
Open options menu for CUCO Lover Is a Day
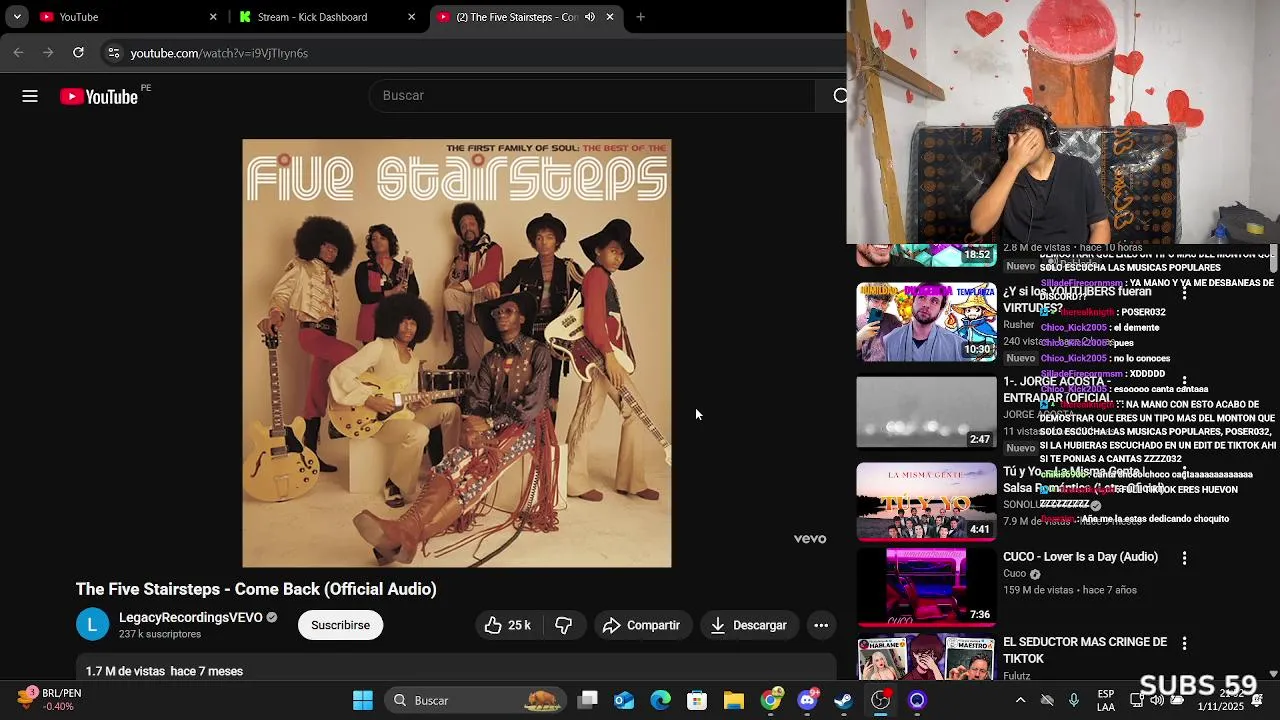pyautogui.click(x=1184, y=558)
